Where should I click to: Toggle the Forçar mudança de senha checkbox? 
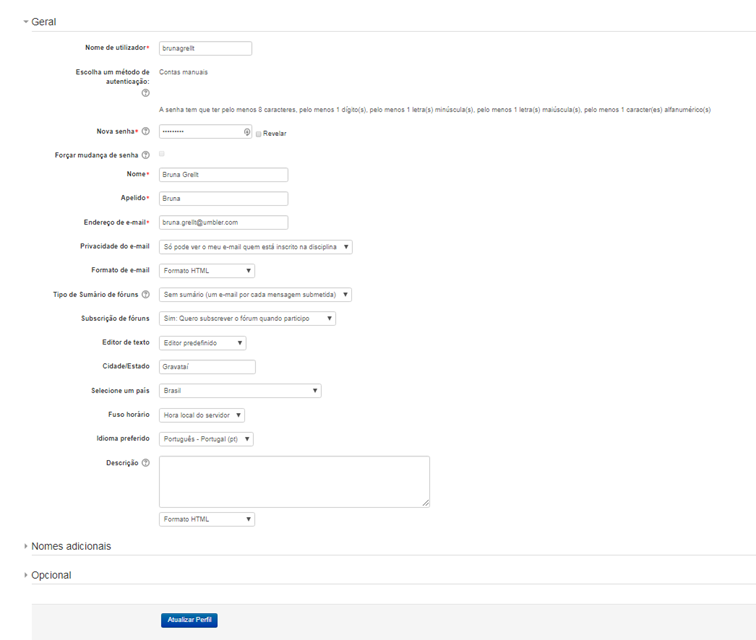[x=162, y=154]
